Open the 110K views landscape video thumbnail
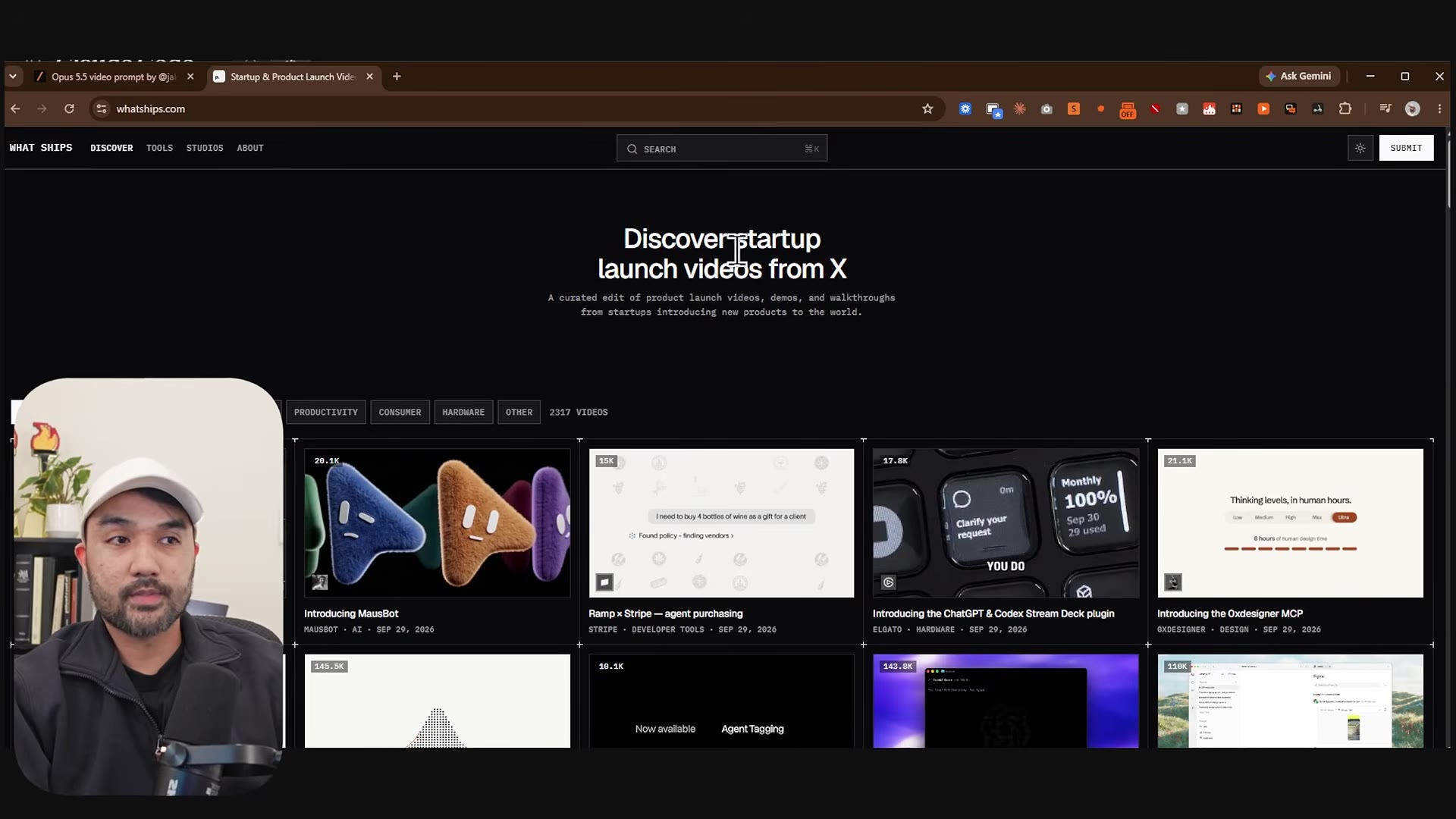Image resolution: width=1456 pixels, height=819 pixels. tap(1290, 701)
